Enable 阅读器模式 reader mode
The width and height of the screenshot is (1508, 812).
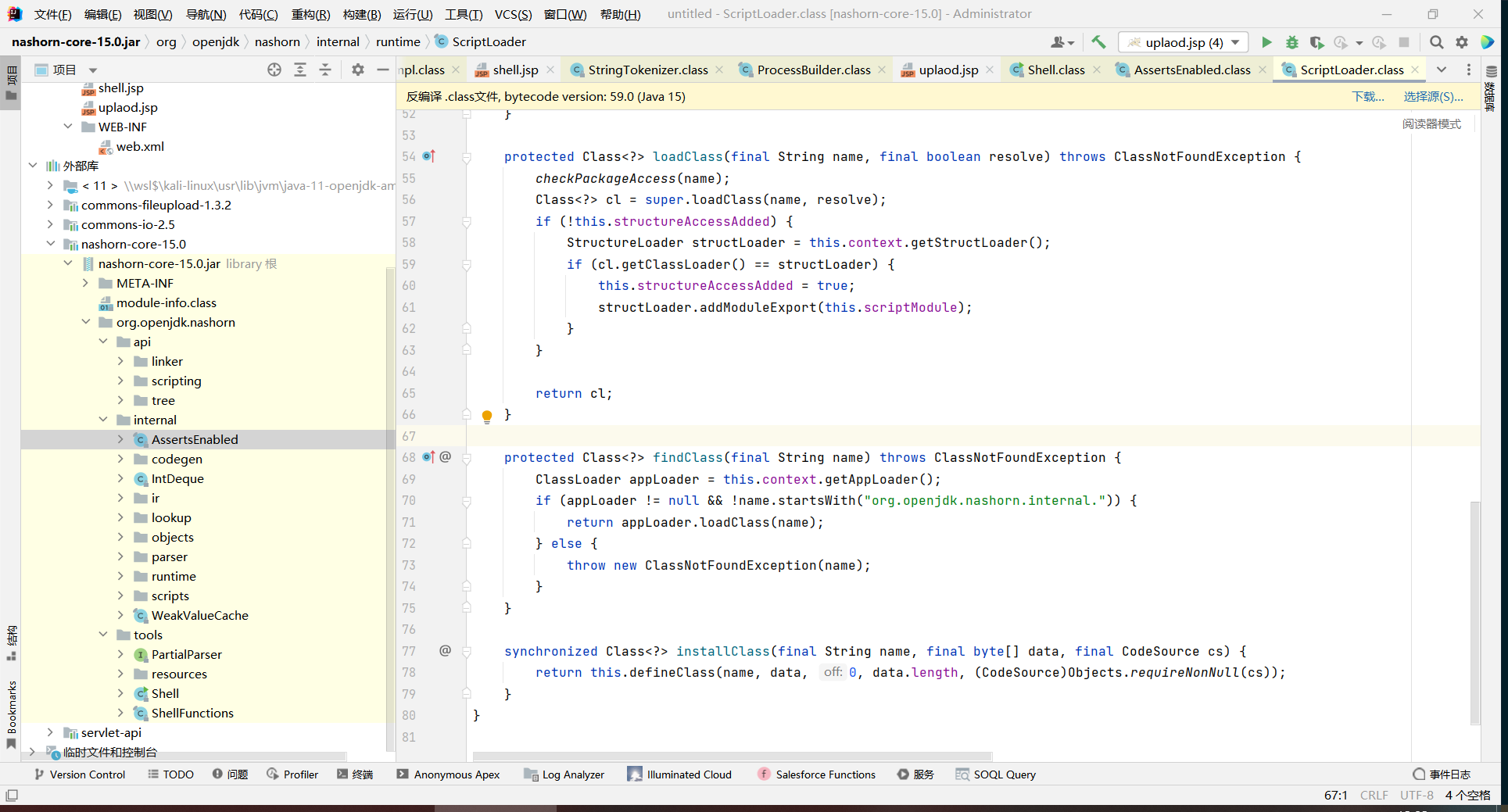[x=1431, y=123]
